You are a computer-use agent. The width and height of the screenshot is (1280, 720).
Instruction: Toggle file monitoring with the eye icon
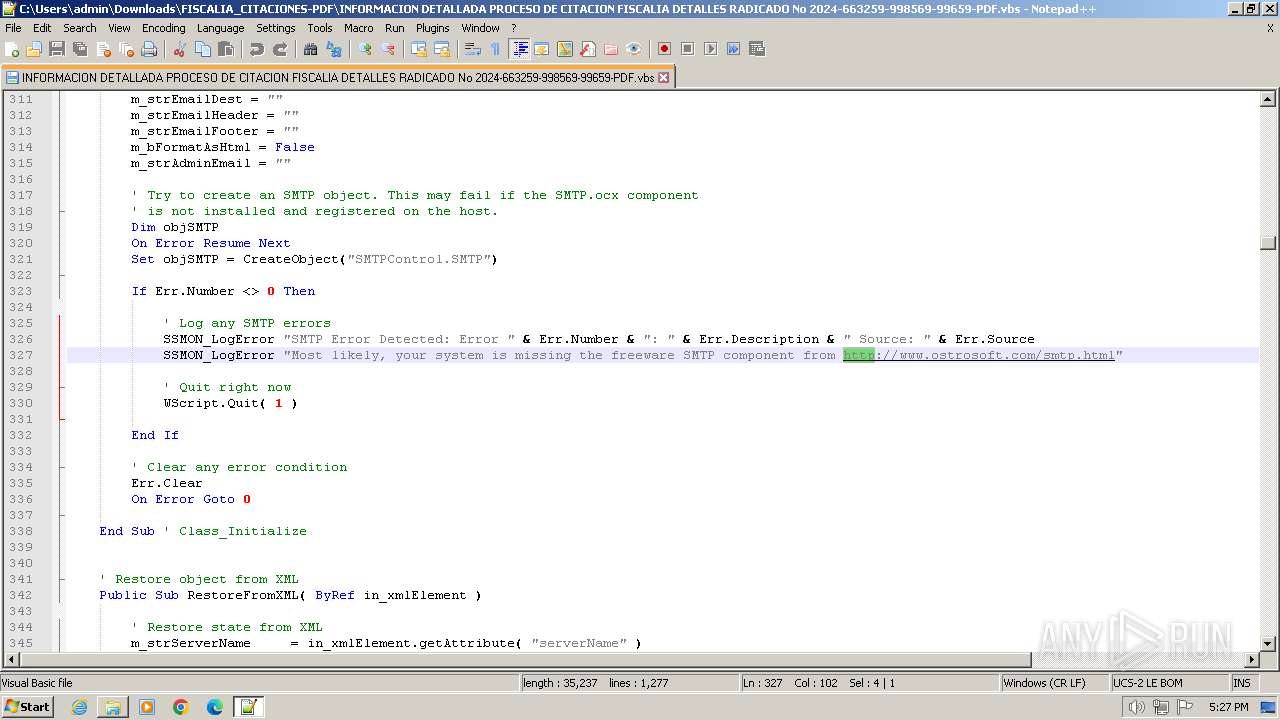(633, 49)
